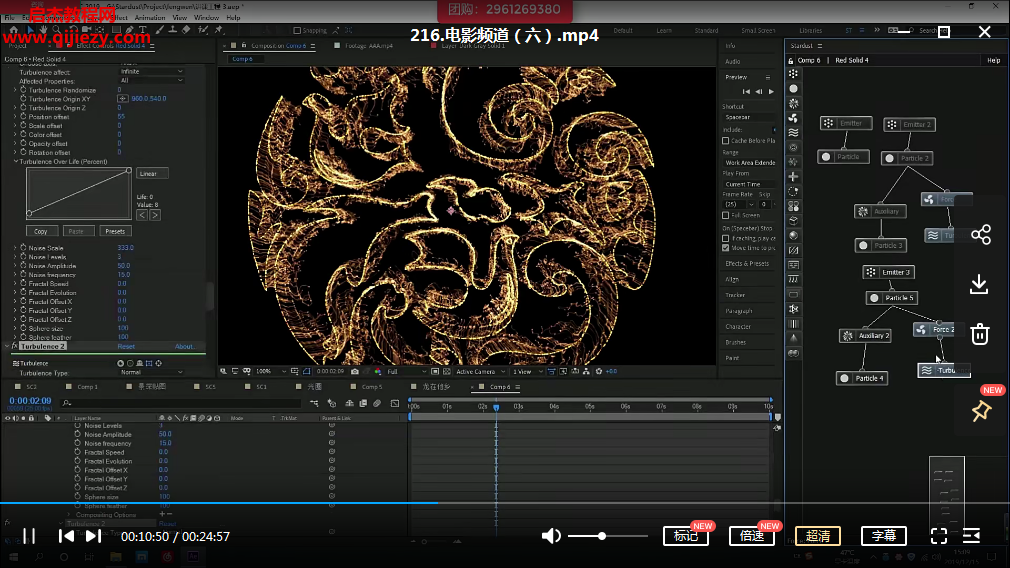Toggle the Full Screen checkbox

(x=725, y=215)
